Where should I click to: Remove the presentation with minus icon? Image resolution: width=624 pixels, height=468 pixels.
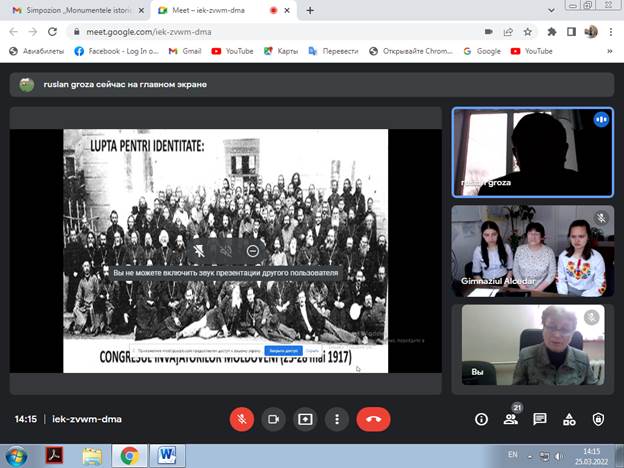253,250
